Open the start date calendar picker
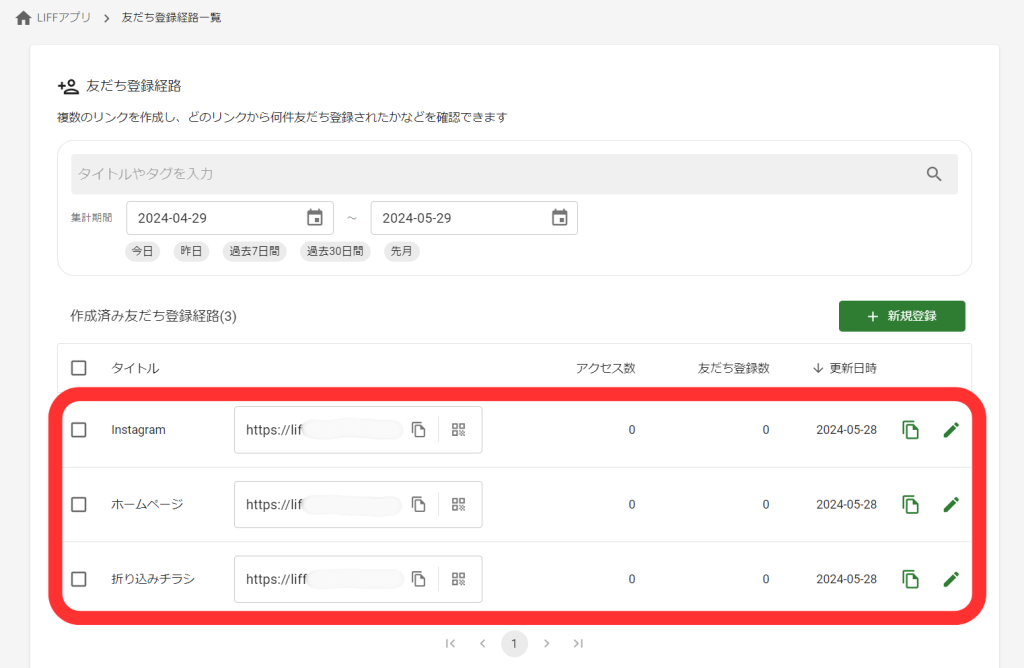This screenshot has width=1024, height=668. click(x=315, y=217)
